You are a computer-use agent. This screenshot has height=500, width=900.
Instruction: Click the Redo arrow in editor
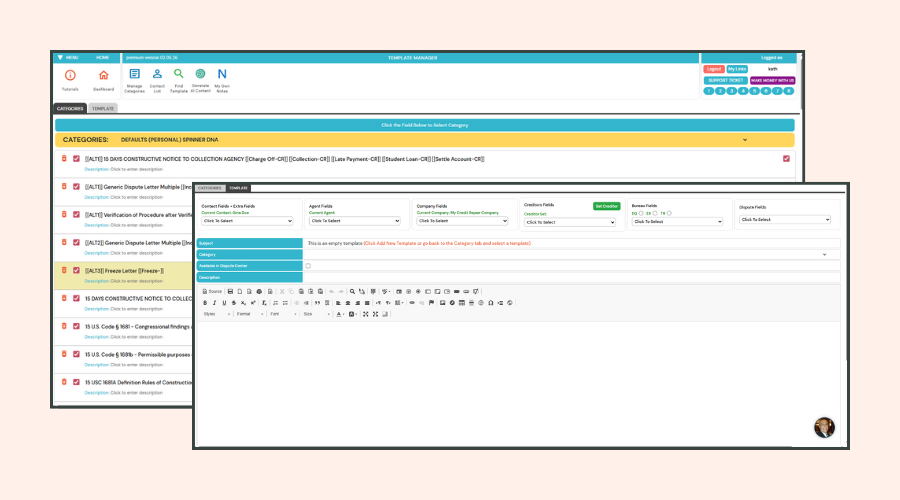tap(341, 292)
